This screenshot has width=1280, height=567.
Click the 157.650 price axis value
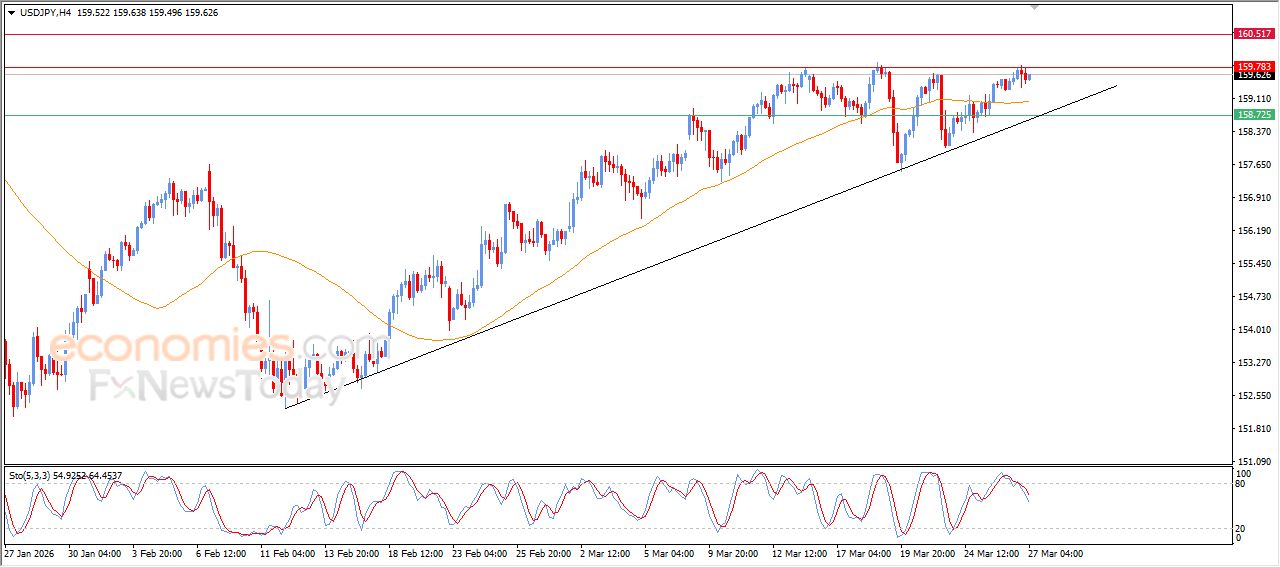pos(1253,165)
